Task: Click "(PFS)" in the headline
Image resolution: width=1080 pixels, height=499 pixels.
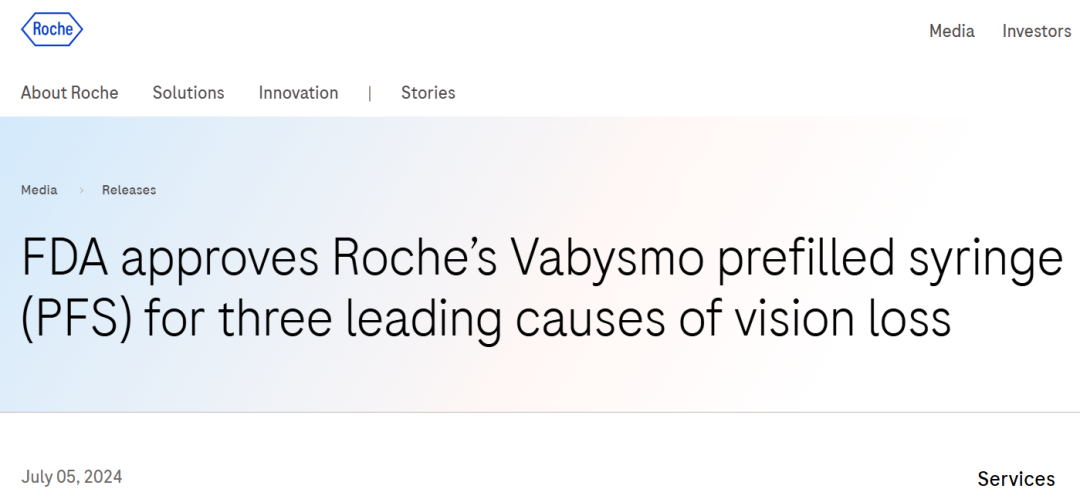Action: point(76,320)
